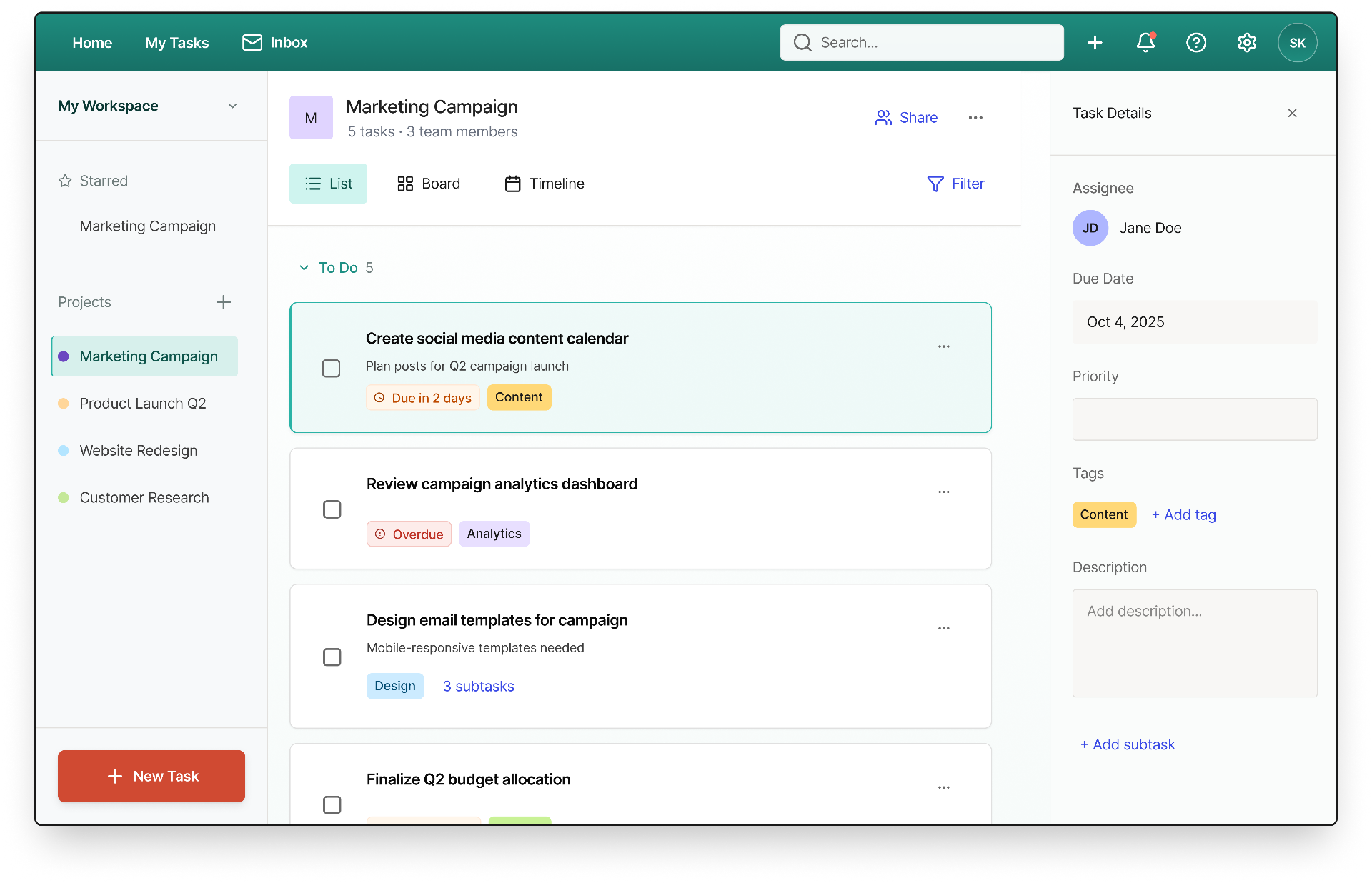Click the Filter funnel icon
The width and height of the screenshot is (1372, 883).
tap(935, 184)
